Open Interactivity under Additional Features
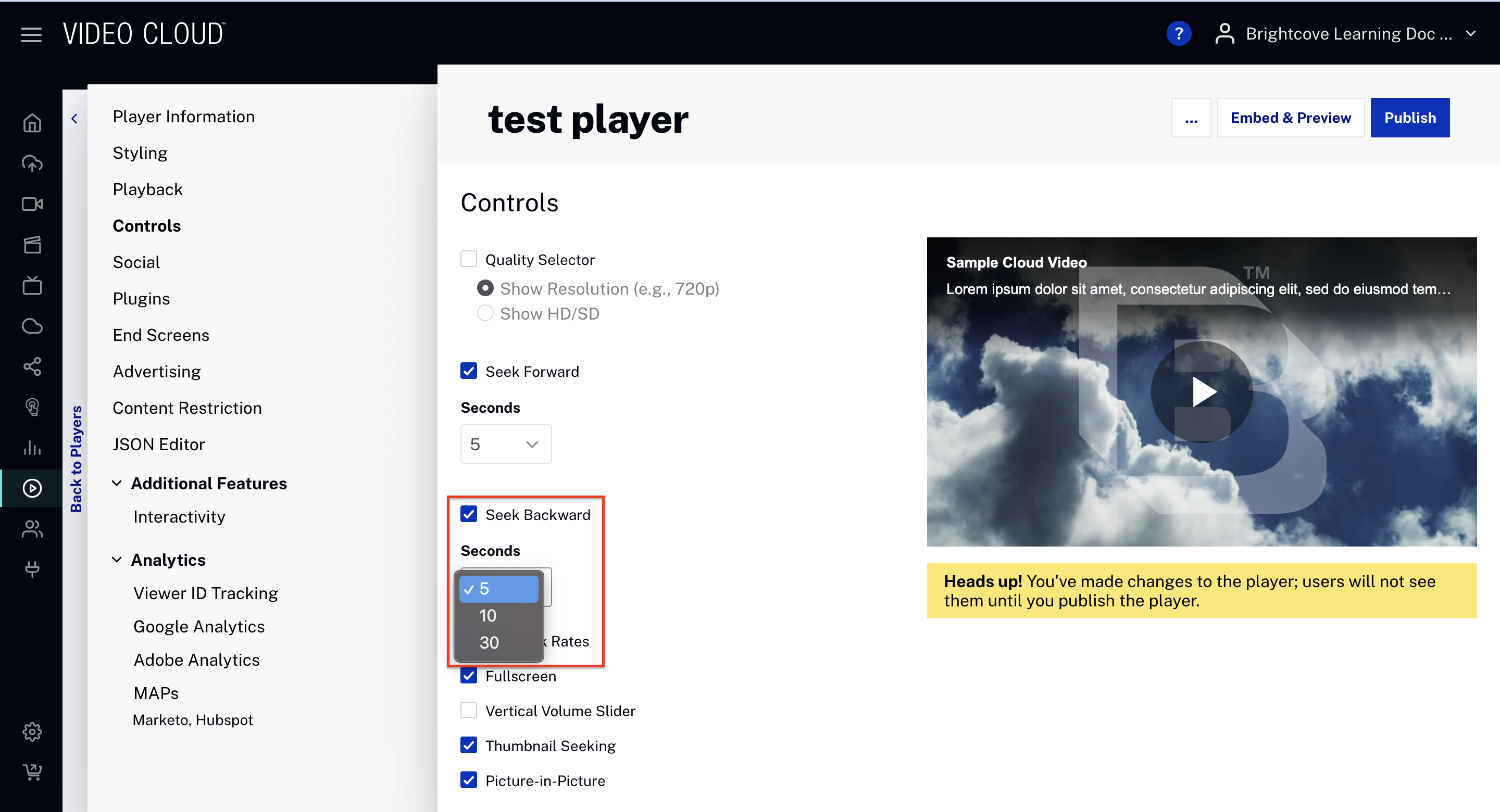Image resolution: width=1500 pixels, height=812 pixels. coord(179,517)
